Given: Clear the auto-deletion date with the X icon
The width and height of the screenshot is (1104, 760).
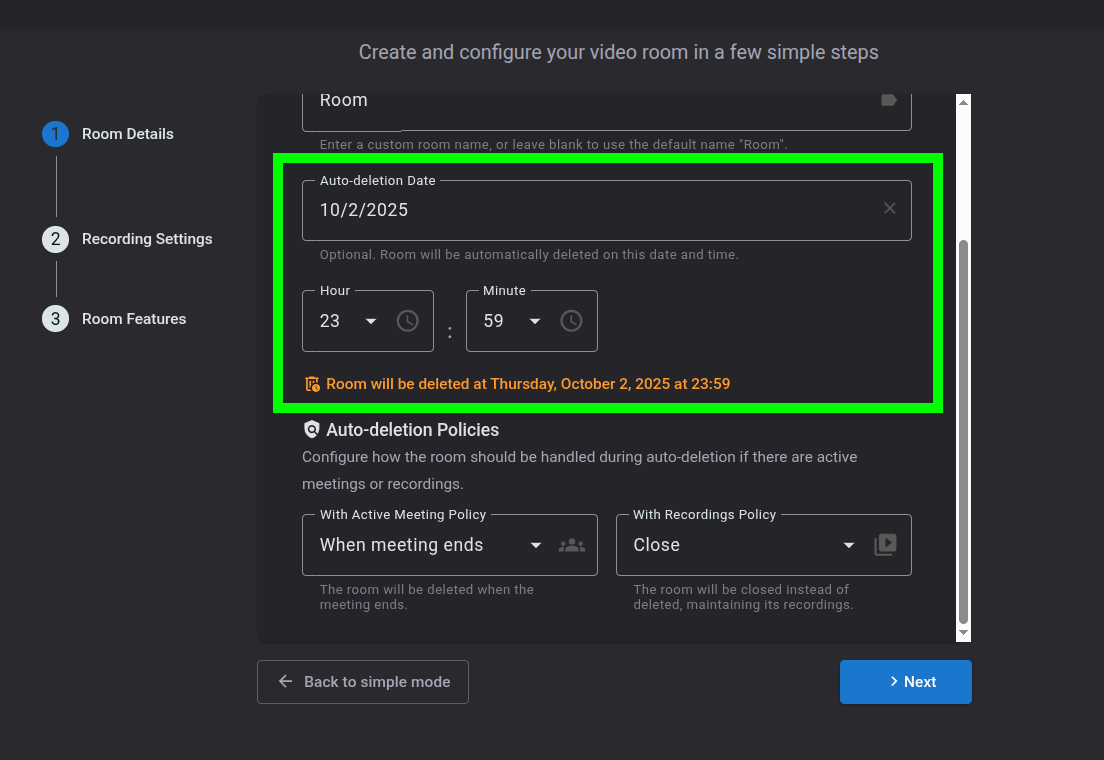Looking at the screenshot, I should [889, 209].
